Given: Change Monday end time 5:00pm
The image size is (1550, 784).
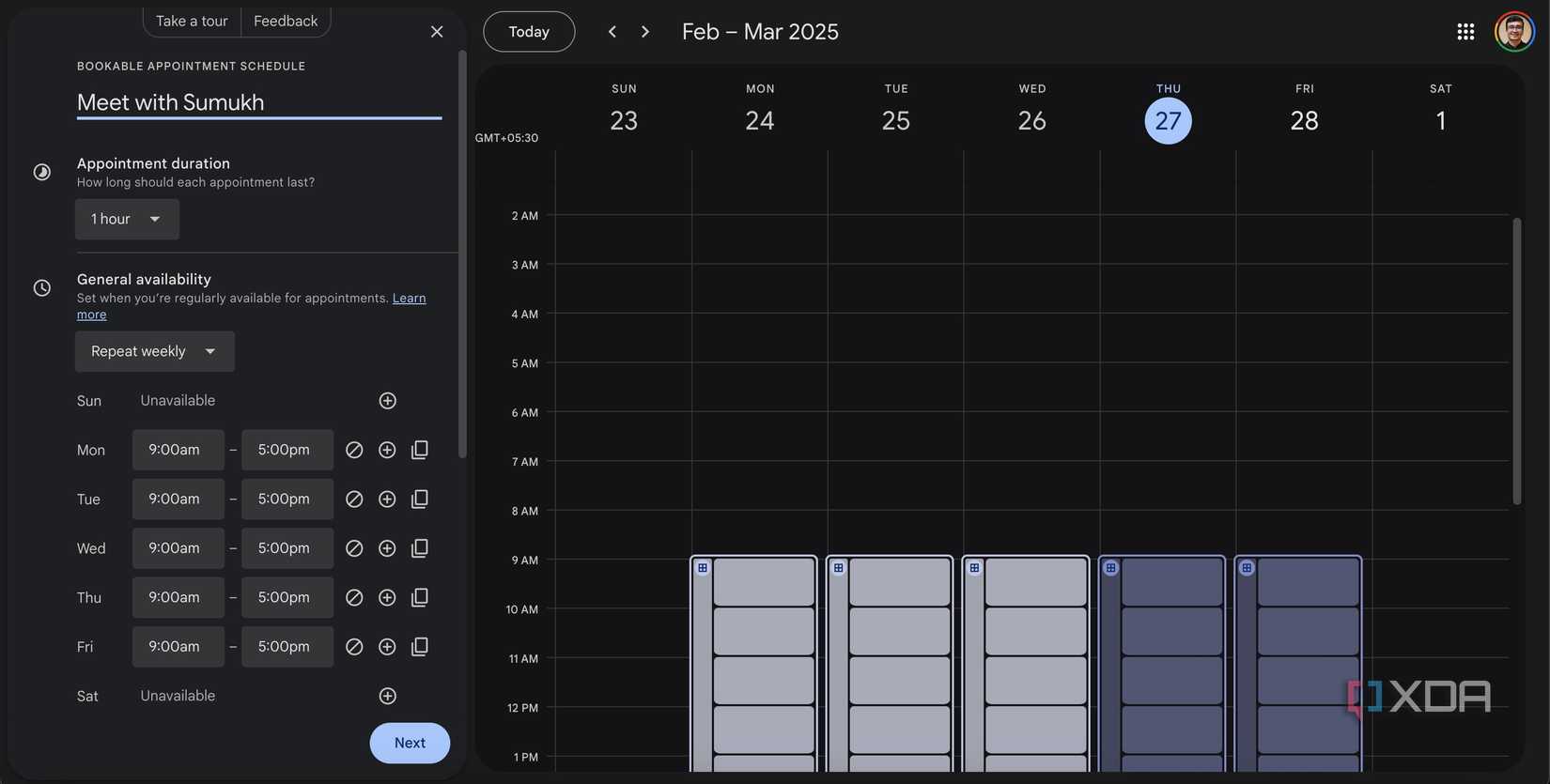Looking at the screenshot, I should pyautogui.click(x=287, y=450).
